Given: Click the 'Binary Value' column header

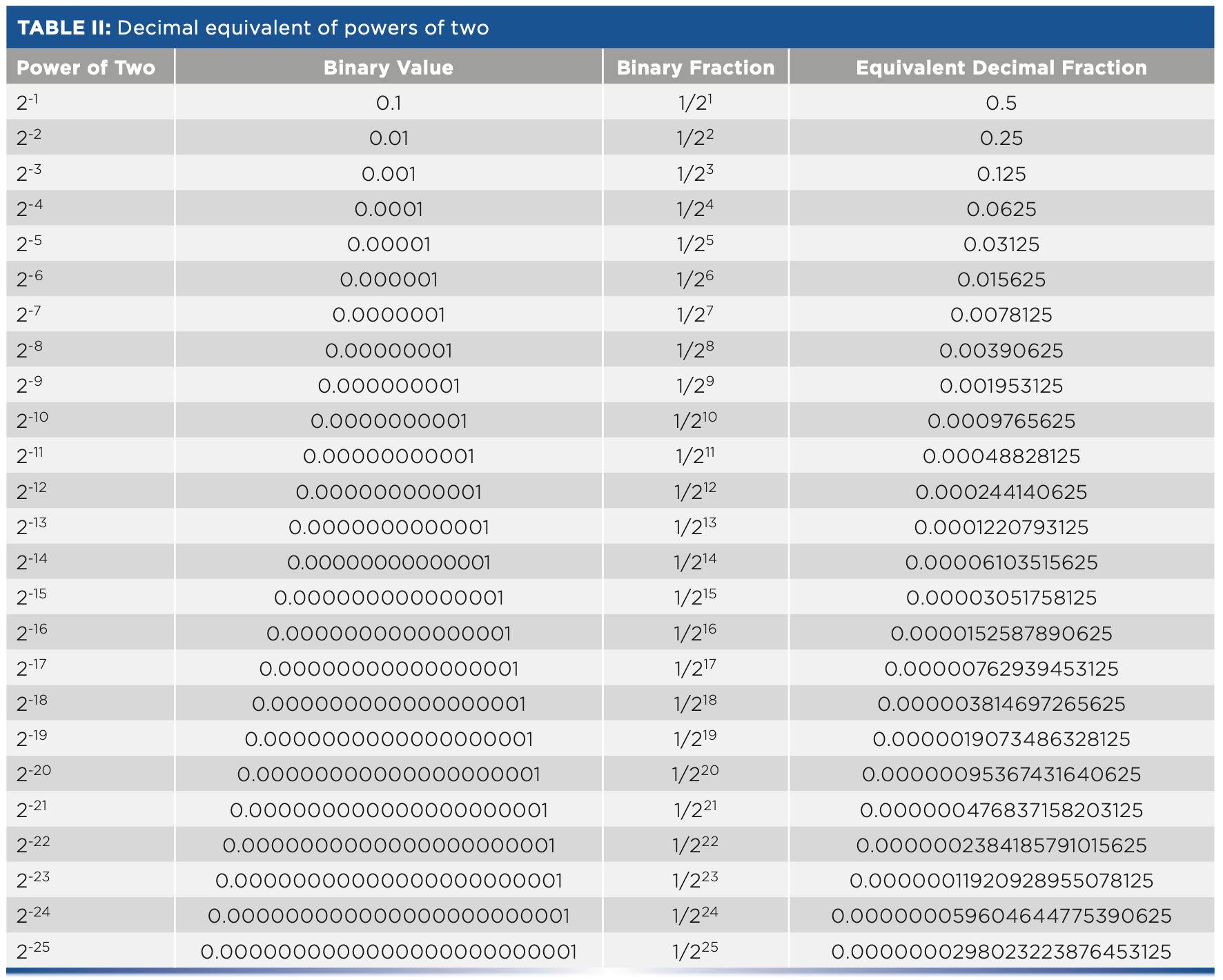Looking at the screenshot, I should 389,68.
